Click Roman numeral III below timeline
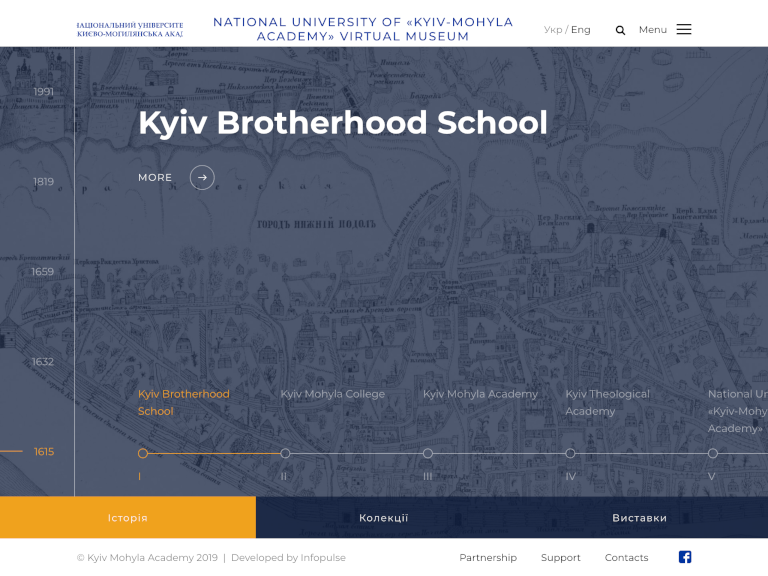 [x=428, y=477]
